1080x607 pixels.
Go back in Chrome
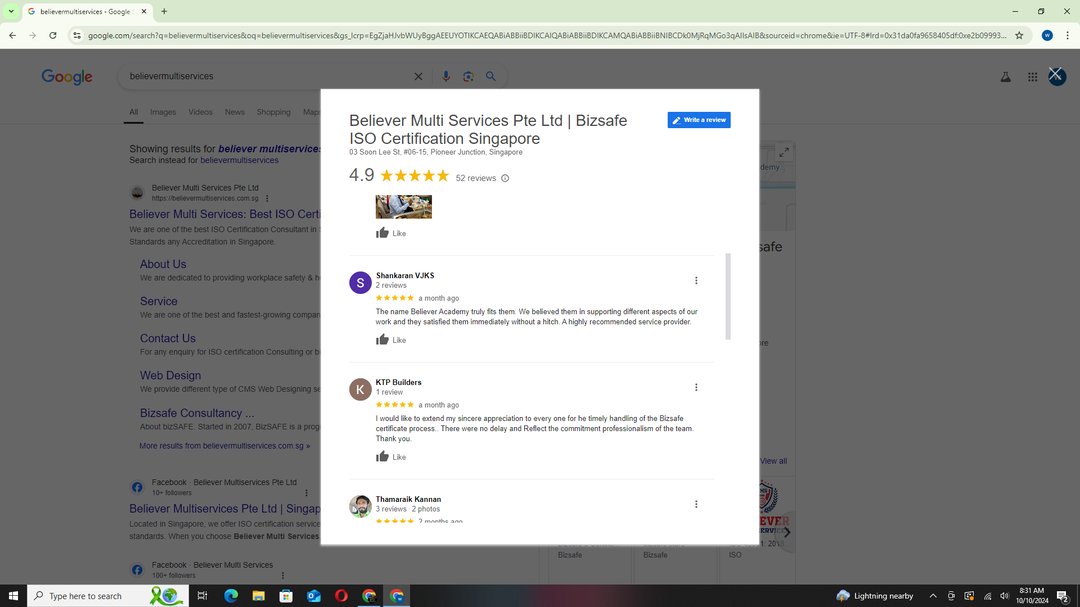click(12, 36)
